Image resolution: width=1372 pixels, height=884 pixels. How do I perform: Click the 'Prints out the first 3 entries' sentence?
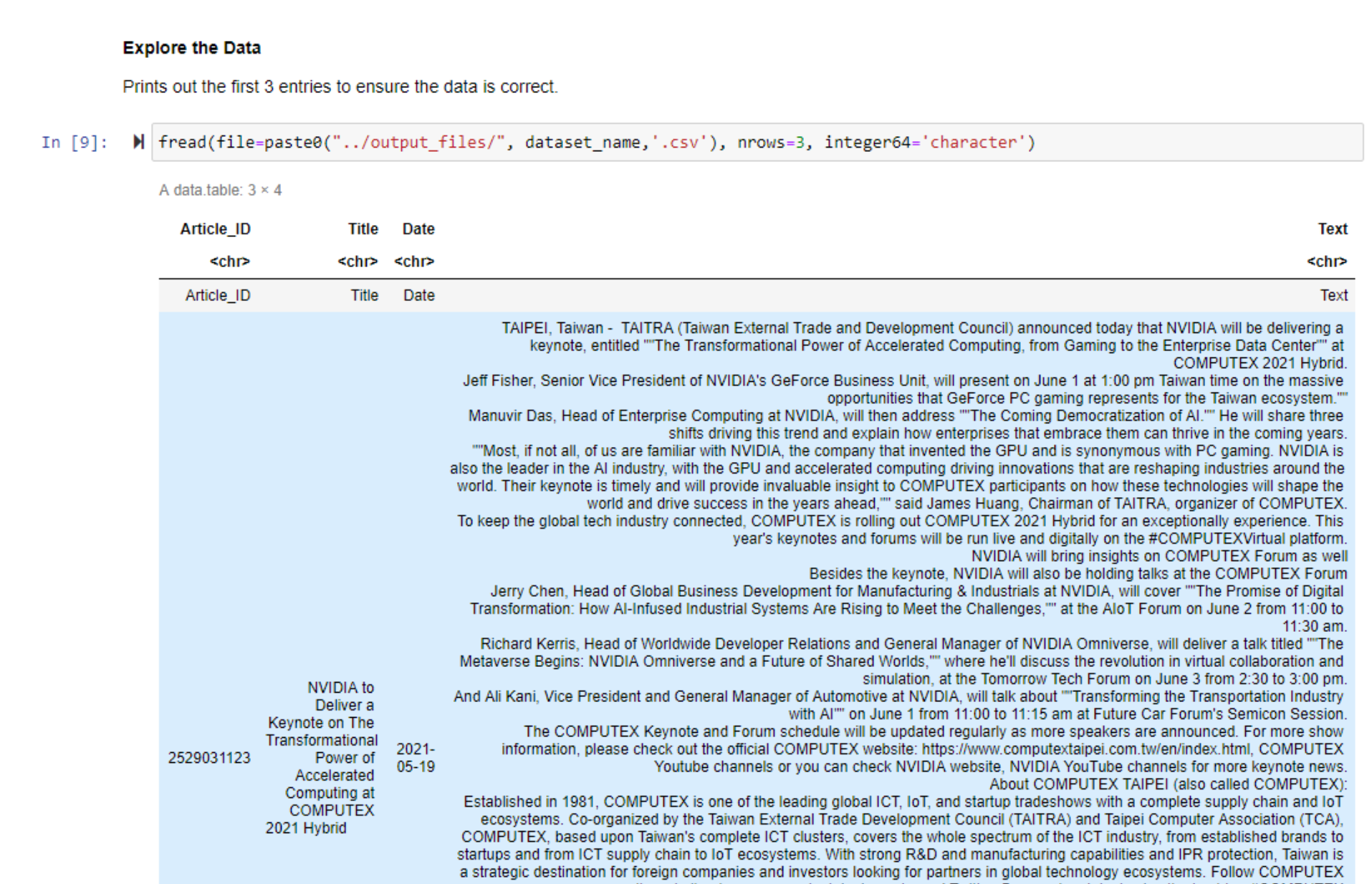340,87
